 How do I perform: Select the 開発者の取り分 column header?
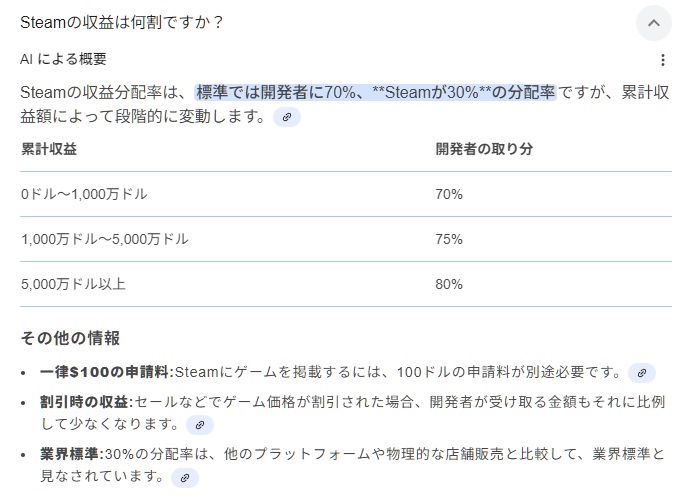point(484,149)
